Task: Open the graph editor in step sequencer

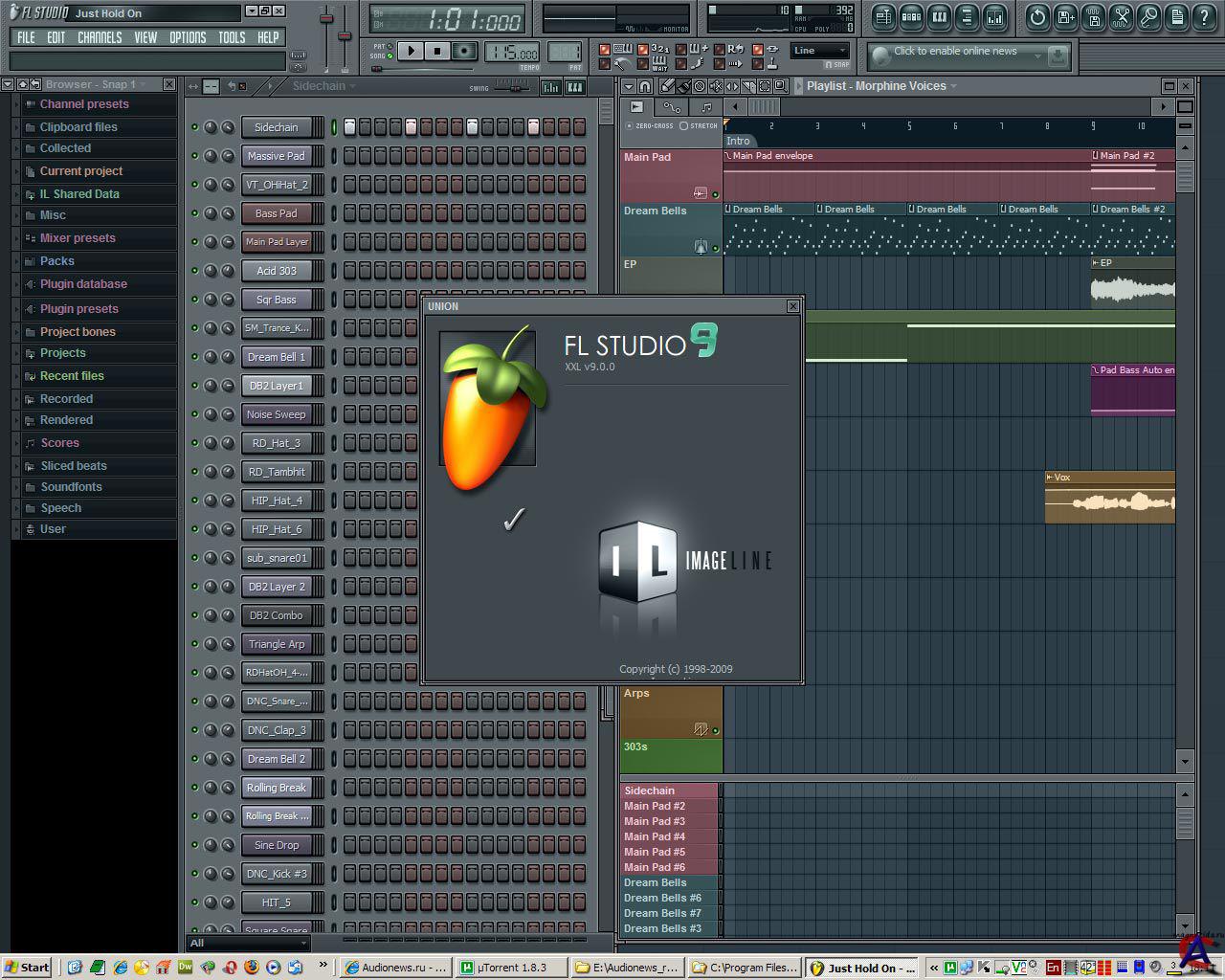Action: point(551,87)
